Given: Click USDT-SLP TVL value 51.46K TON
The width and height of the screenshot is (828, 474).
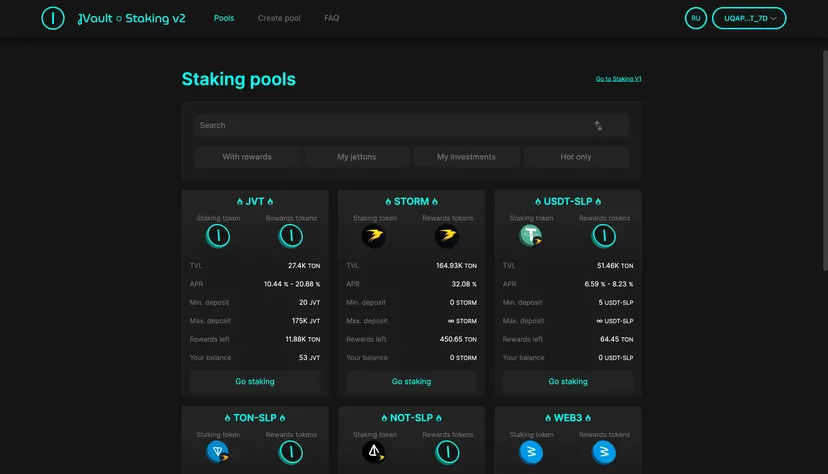Looking at the screenshot, I should (x=615, y=266).
